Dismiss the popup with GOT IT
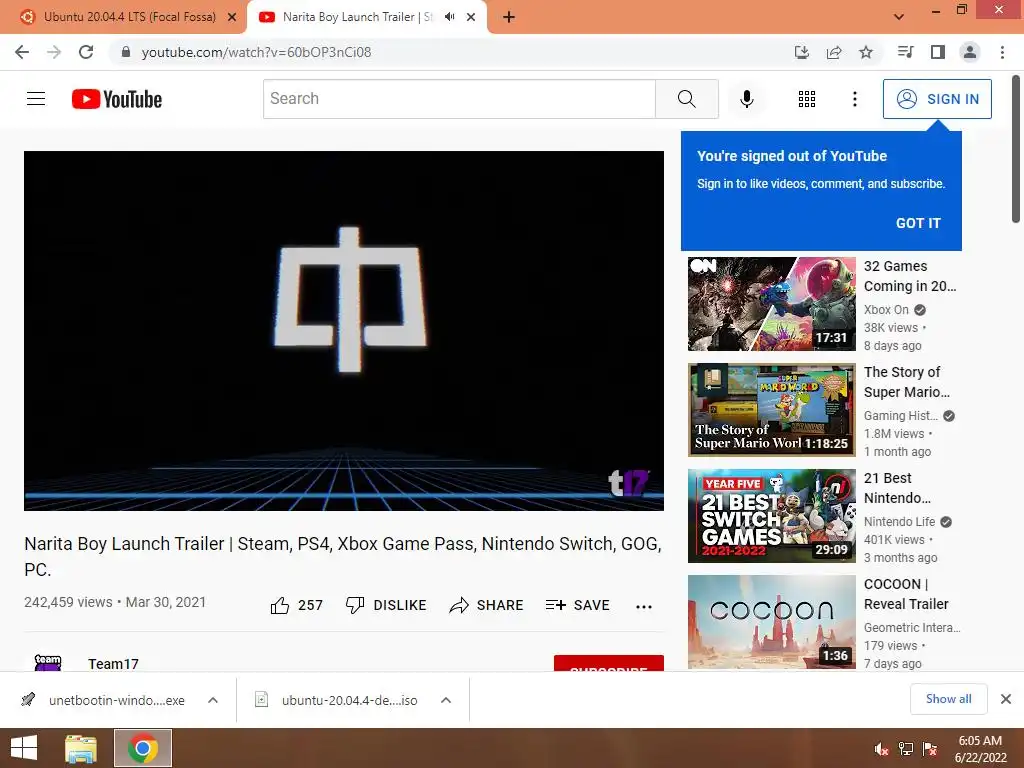The width and height of the screenshot is (1024, 768). point(918,223)
